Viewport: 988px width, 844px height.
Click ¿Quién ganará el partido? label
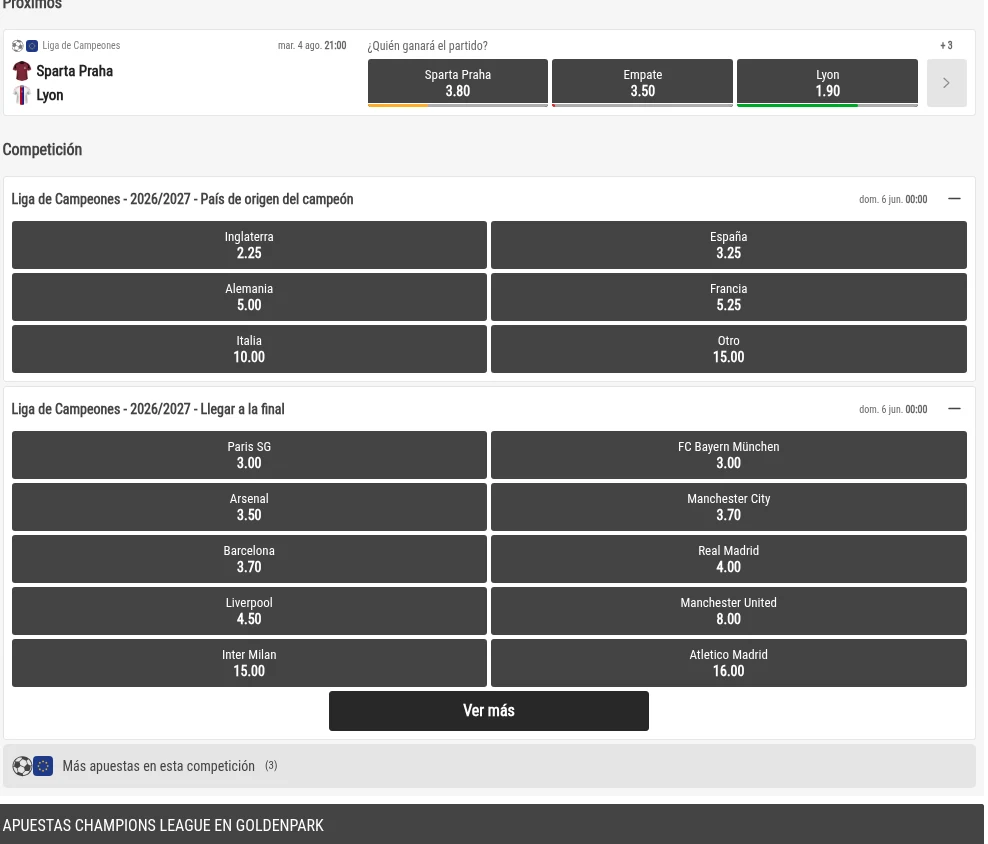pyautogui.click(x=427, y=45)
